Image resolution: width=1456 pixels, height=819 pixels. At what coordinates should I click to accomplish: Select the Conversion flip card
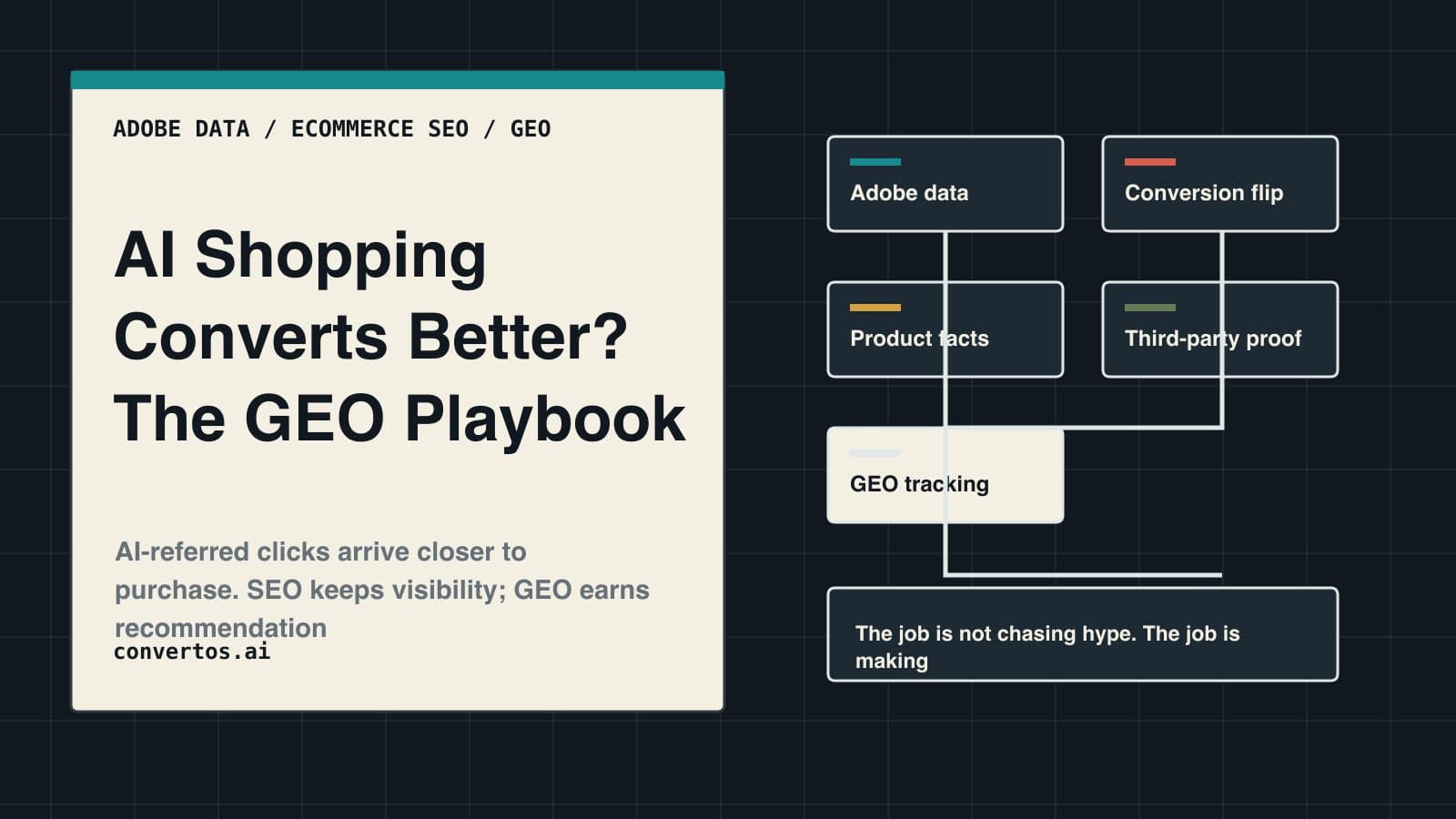1220,184
